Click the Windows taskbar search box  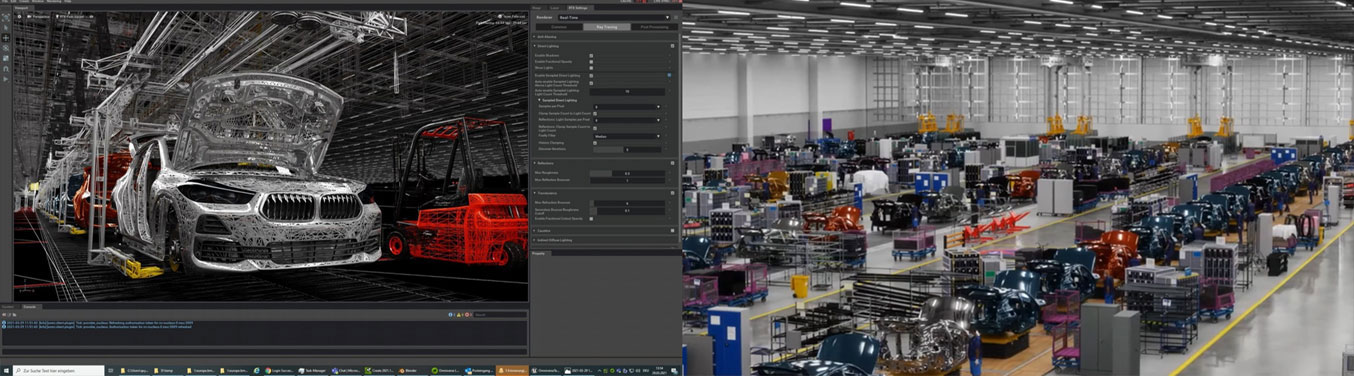(x=58, y=370)
